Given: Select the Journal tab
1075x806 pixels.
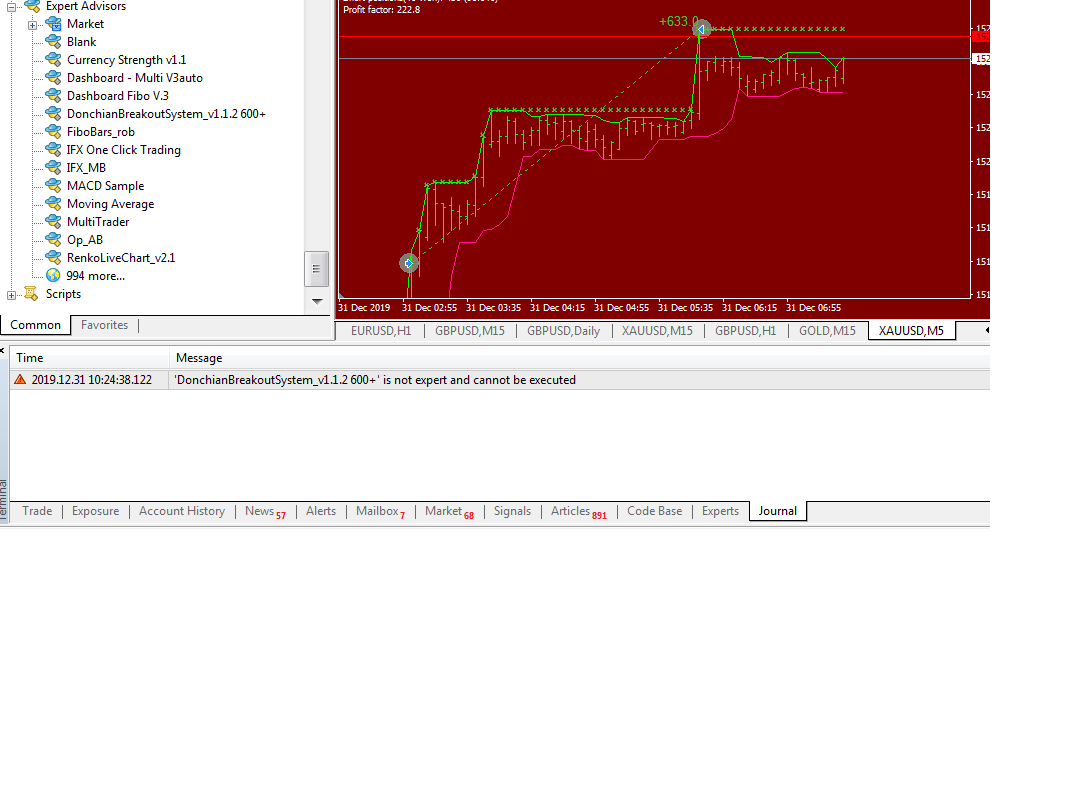Looking at the screenshot, I should coord(777,511).
